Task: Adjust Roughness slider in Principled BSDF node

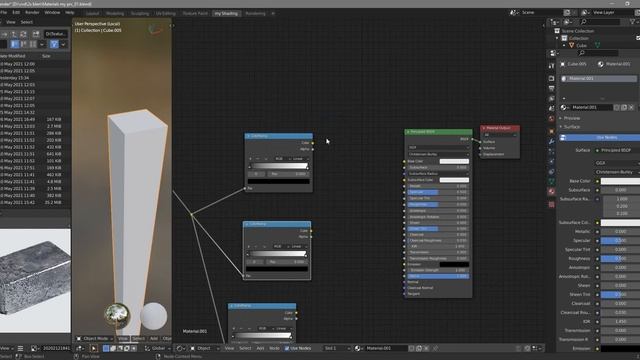Action: (438, 204)
